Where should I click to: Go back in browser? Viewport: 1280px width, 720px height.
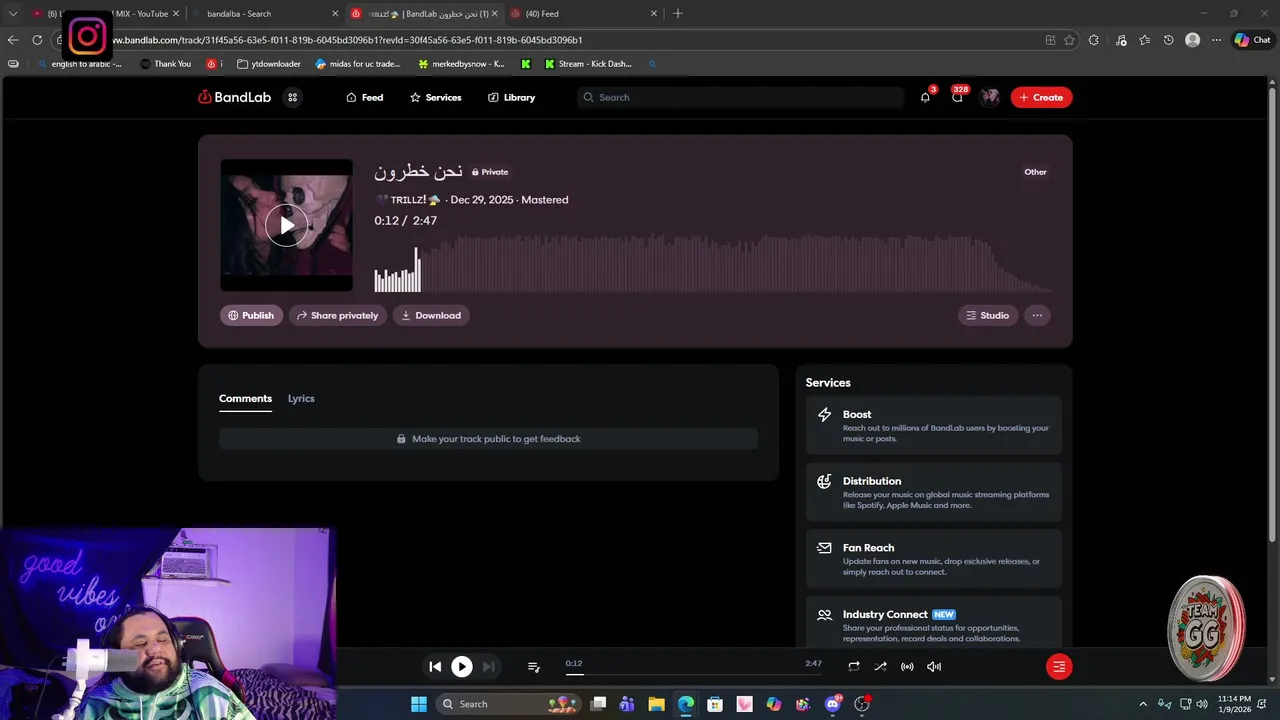click(x=13, y=40)
